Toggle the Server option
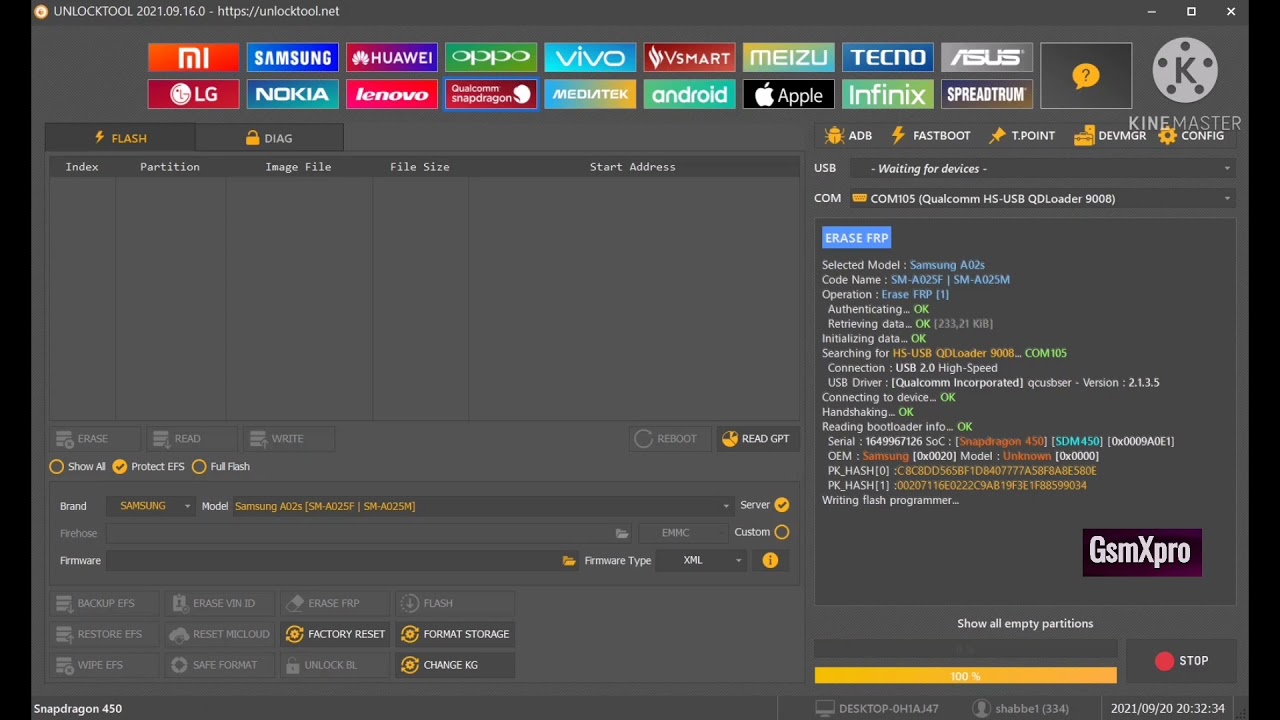The height and width of the screenshot is (720, 1280). pos(765,505)
